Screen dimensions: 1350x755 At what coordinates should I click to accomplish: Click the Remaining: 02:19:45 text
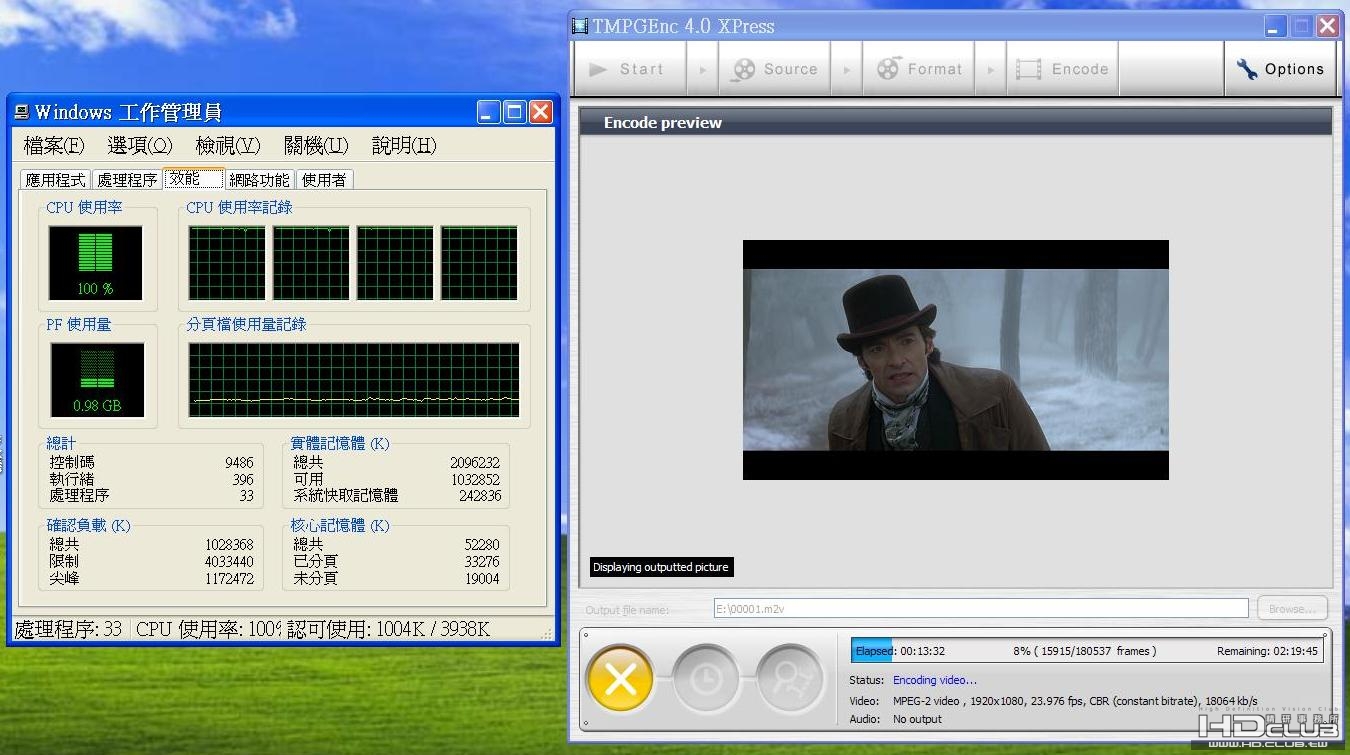click(x=1267, y=651)
